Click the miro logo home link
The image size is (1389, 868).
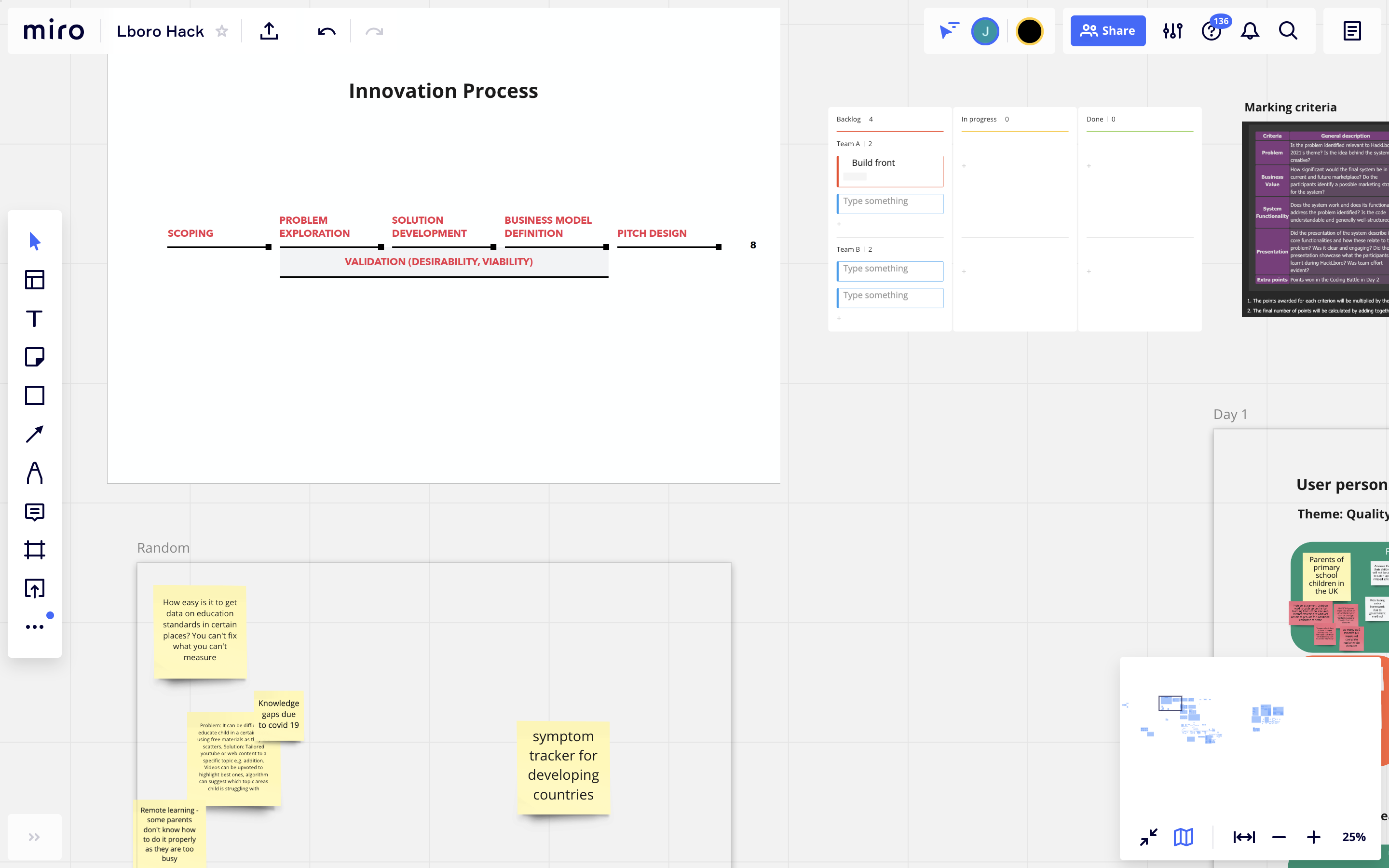(54, 31)
